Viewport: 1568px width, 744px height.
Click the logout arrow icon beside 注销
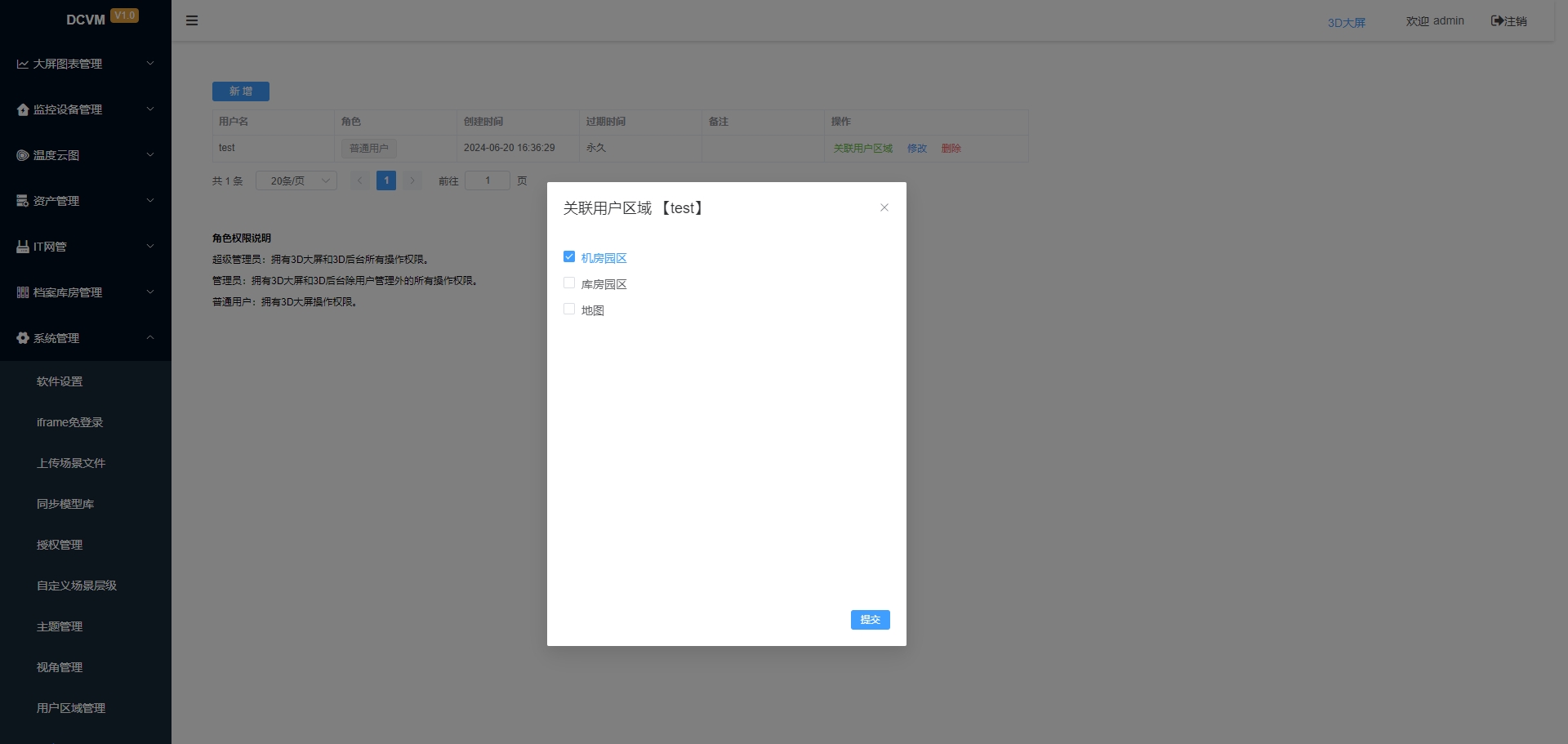(x=1497, y=21)
